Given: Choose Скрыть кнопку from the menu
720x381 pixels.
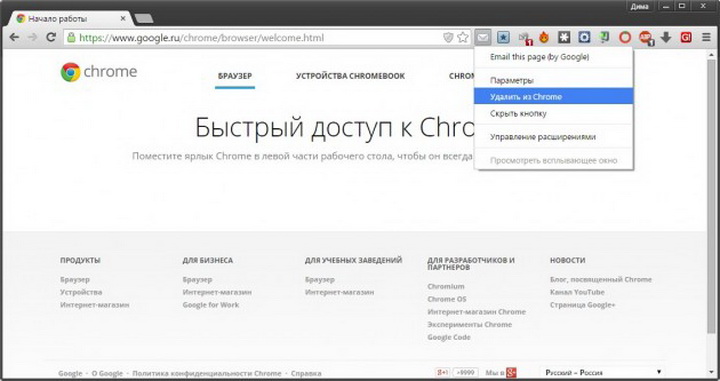Looking at the screenshot, I should pyautogui.click(x=554, y=113).
